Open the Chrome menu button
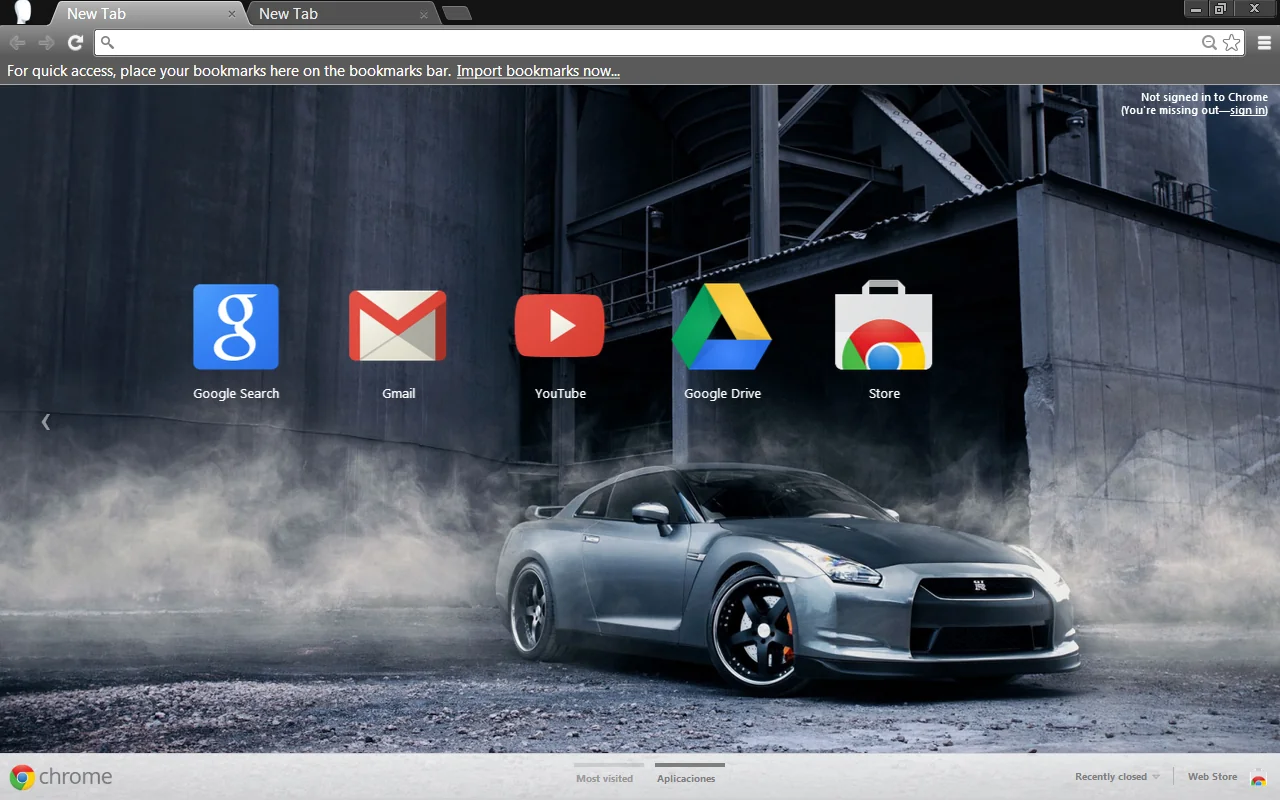This screenshot has height=800, width=1280. pyautogui.click(x=1264, y=42)
